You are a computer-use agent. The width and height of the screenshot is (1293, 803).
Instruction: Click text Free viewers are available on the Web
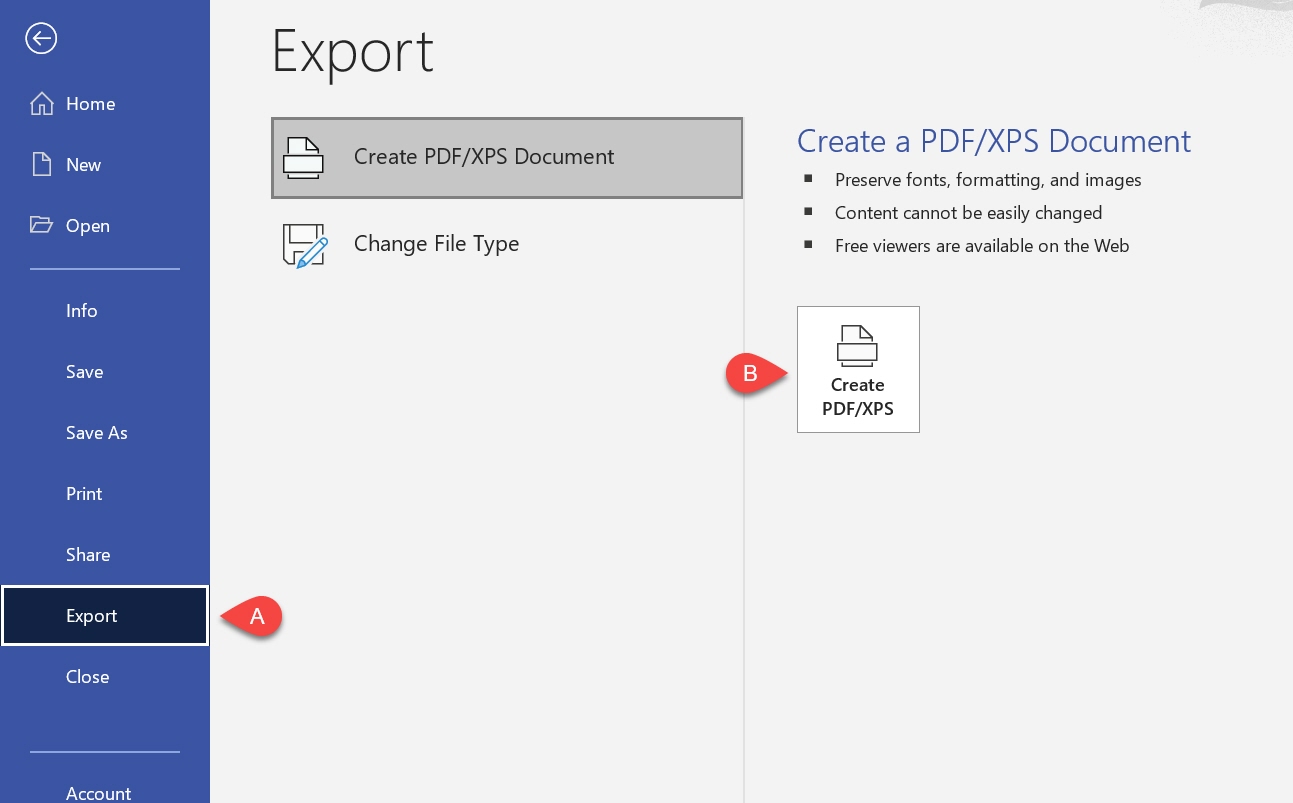click(982, 246)
